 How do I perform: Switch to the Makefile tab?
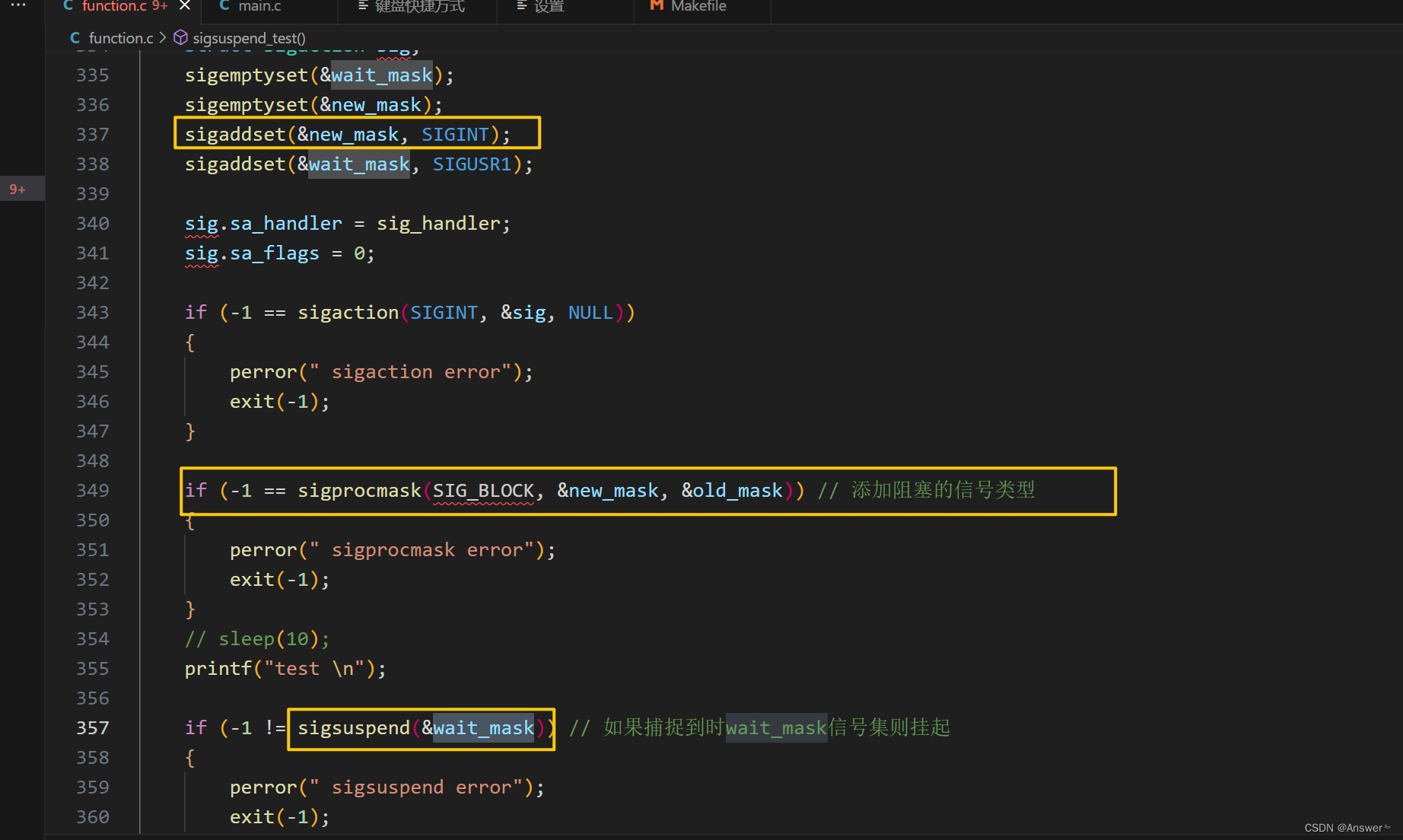(698, 6)
